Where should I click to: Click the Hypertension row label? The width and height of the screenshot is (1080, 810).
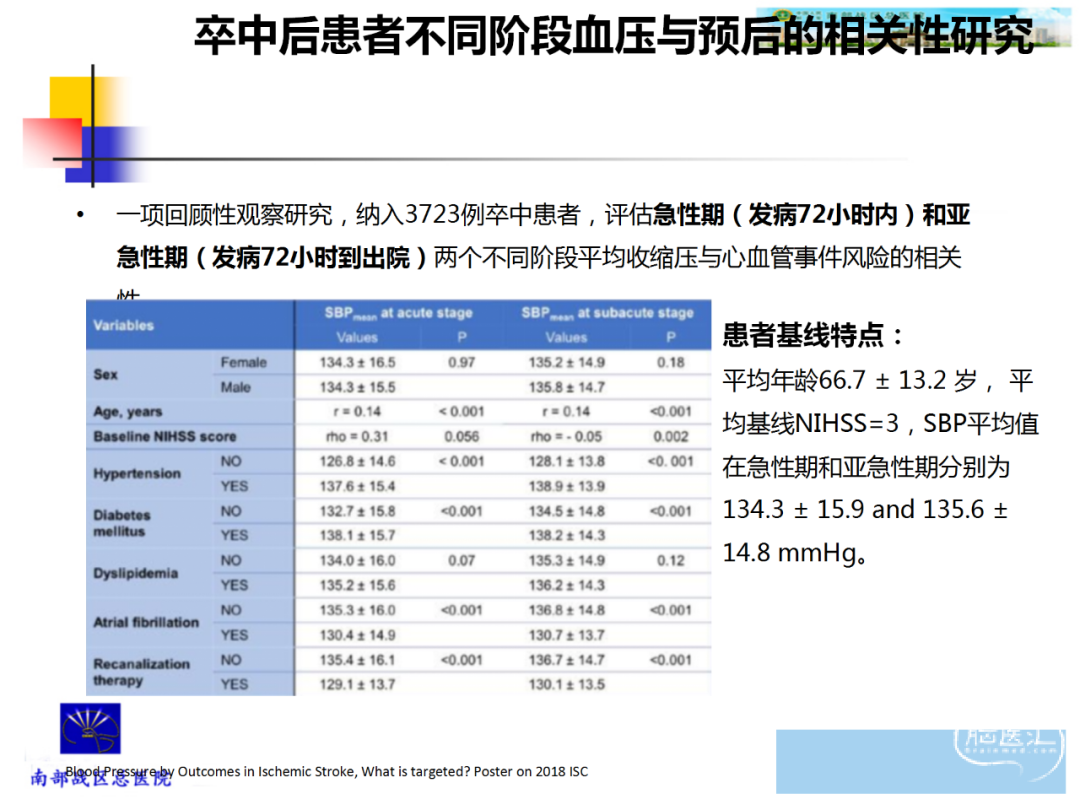[137, 474]
